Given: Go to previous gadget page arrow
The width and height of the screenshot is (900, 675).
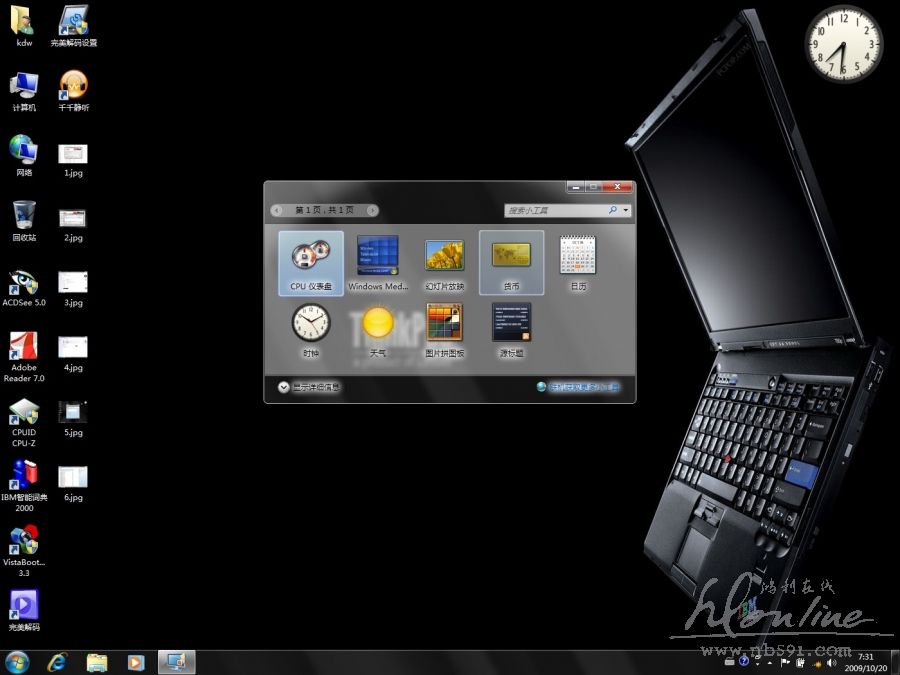Looking at the screenshot, I should click(x=277, y=211).
